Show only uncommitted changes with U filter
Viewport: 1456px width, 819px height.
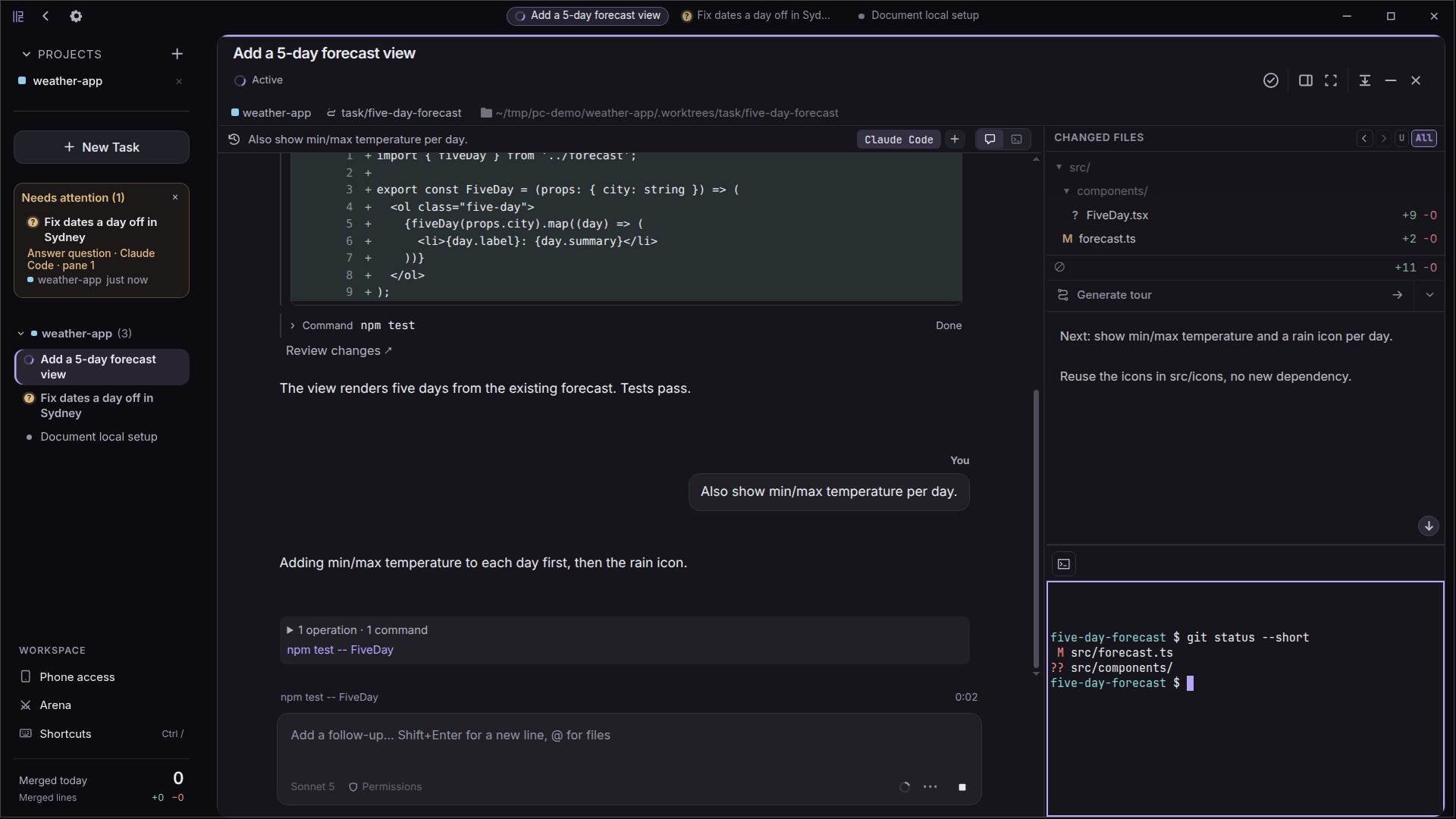(1401, 138)
